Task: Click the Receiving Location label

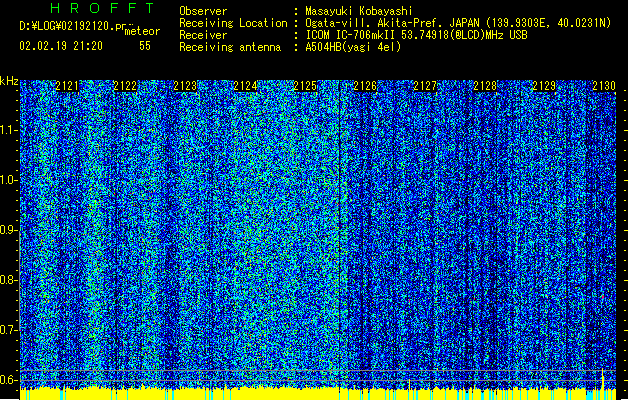Action: pos(233,23)
